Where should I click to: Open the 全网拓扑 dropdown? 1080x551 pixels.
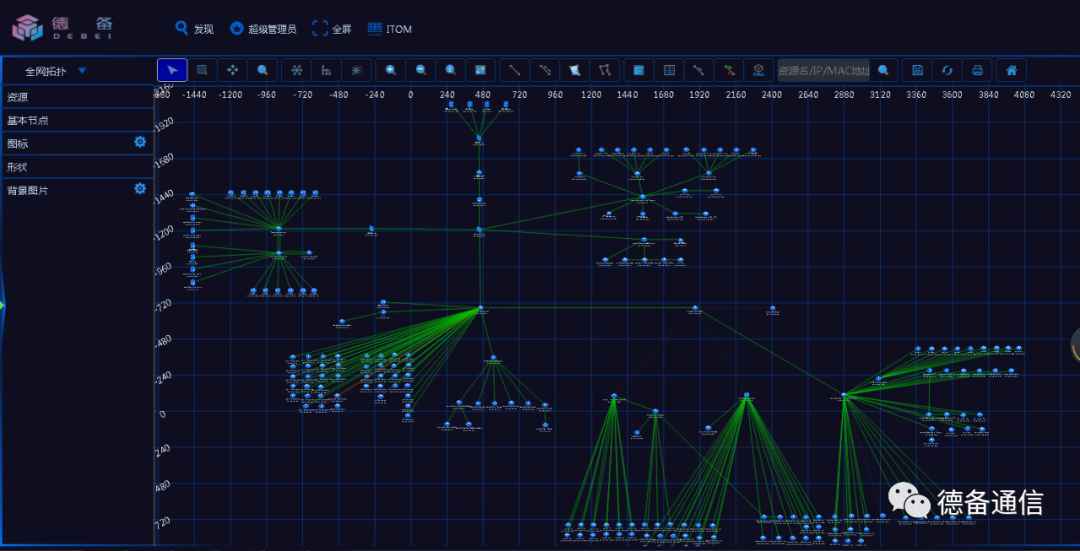pyautogui.click(x=56, y=71)
